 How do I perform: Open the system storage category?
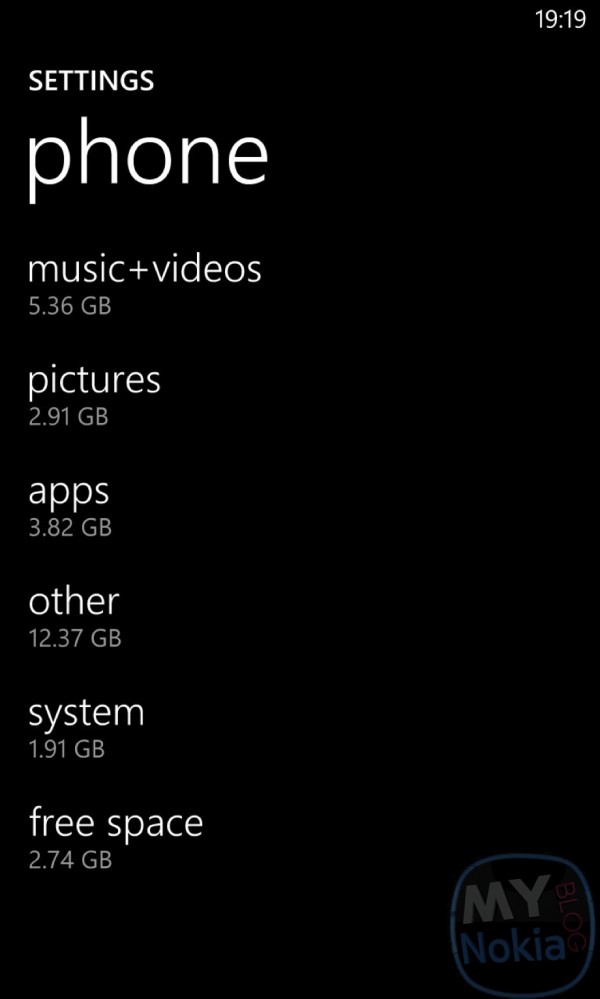(x=86, y=713)
